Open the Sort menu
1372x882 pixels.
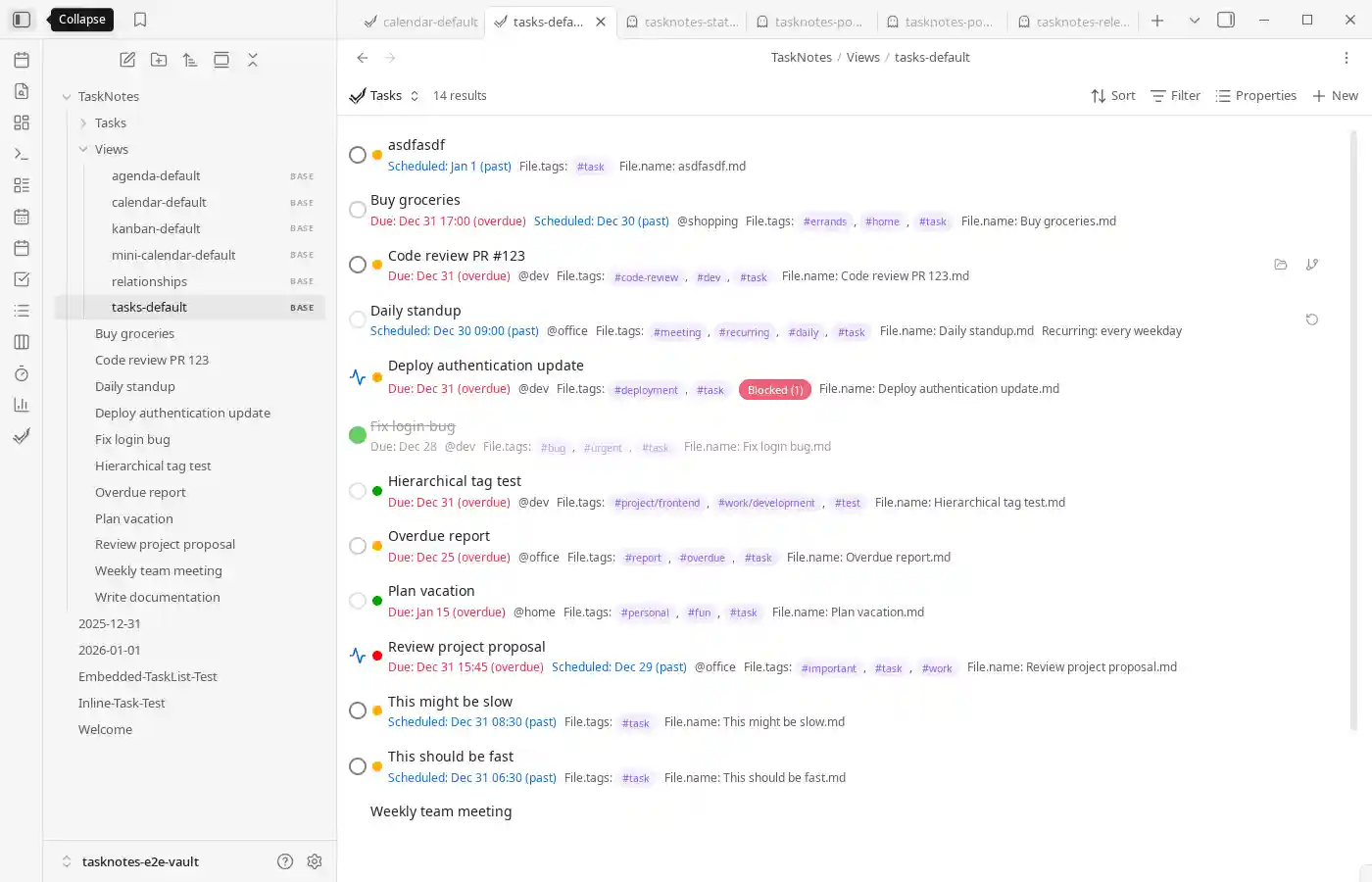tap(1113, 95)
